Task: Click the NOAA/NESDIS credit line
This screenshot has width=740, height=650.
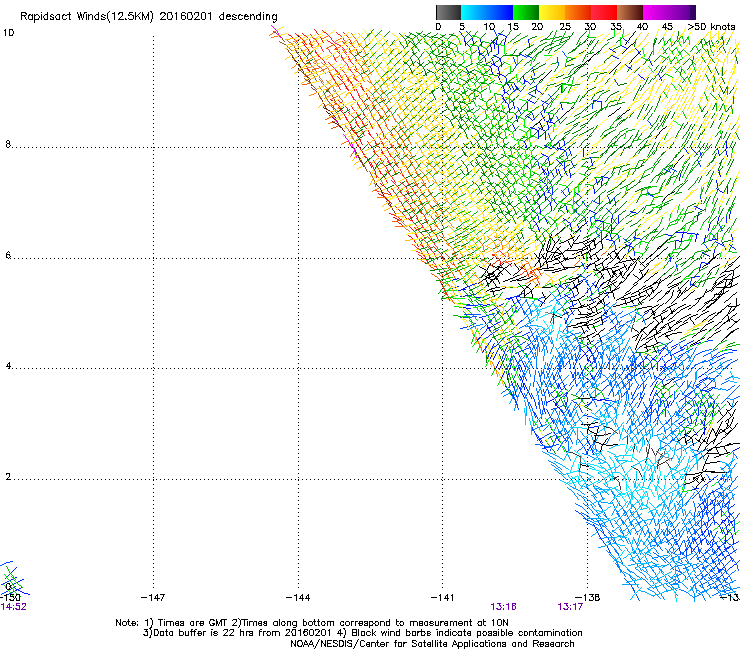Action: tap(432, 644)
